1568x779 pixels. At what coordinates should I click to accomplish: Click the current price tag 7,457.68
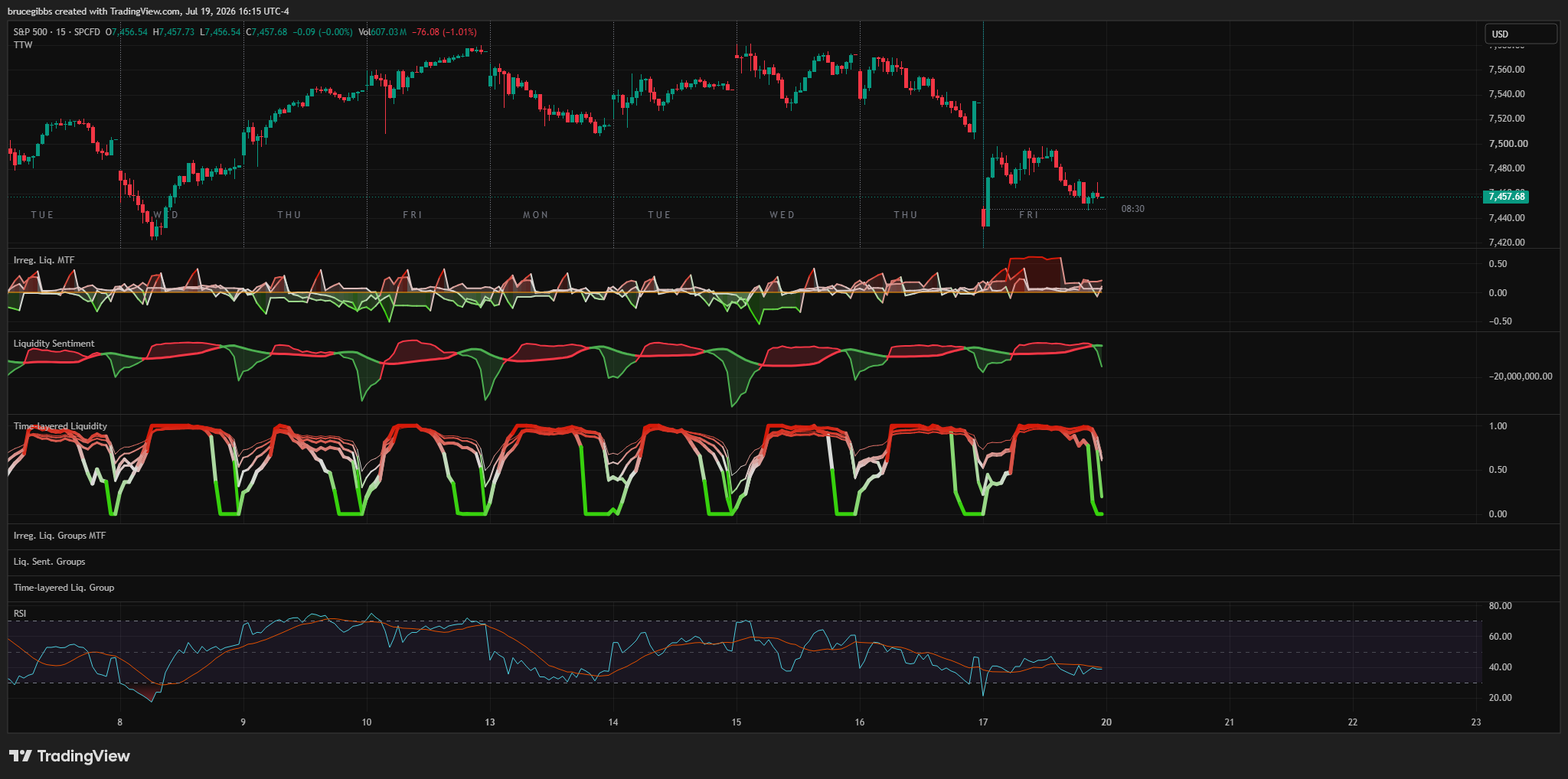click(x=1506, y=197)
